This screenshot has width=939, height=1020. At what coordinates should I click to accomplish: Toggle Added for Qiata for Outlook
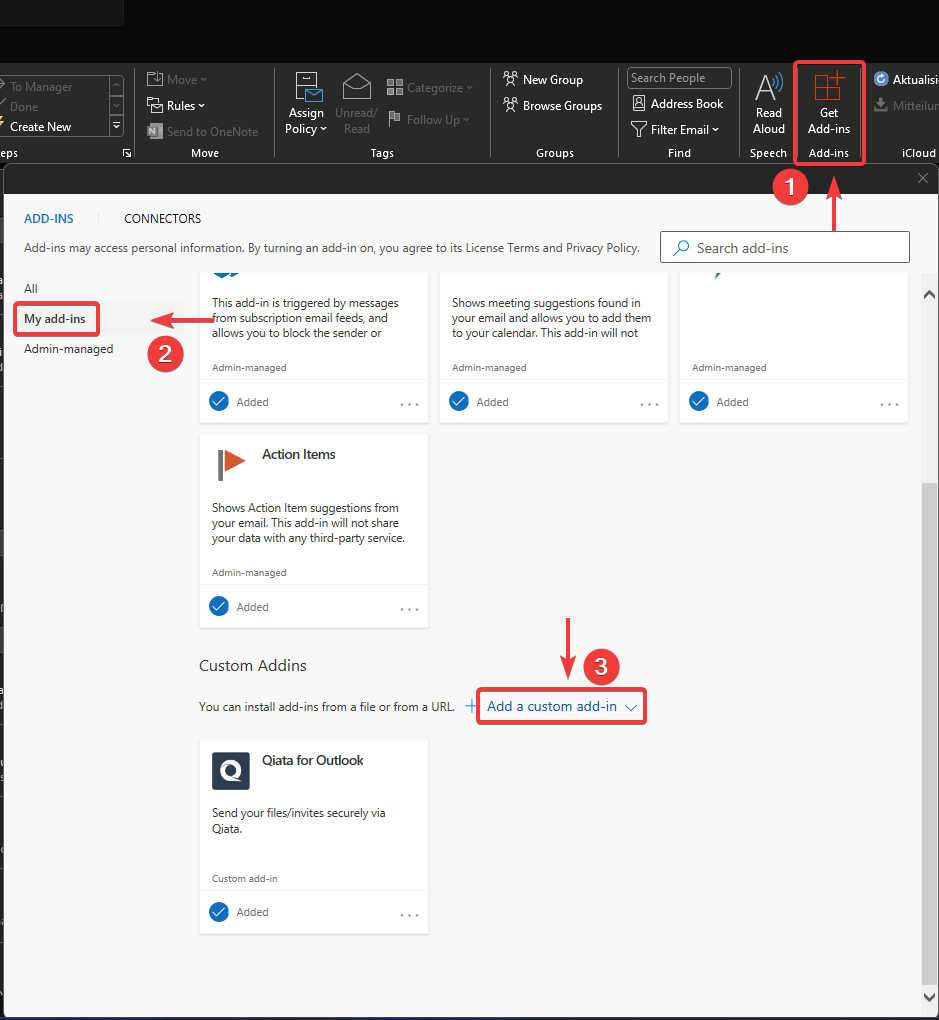(218, 911)
